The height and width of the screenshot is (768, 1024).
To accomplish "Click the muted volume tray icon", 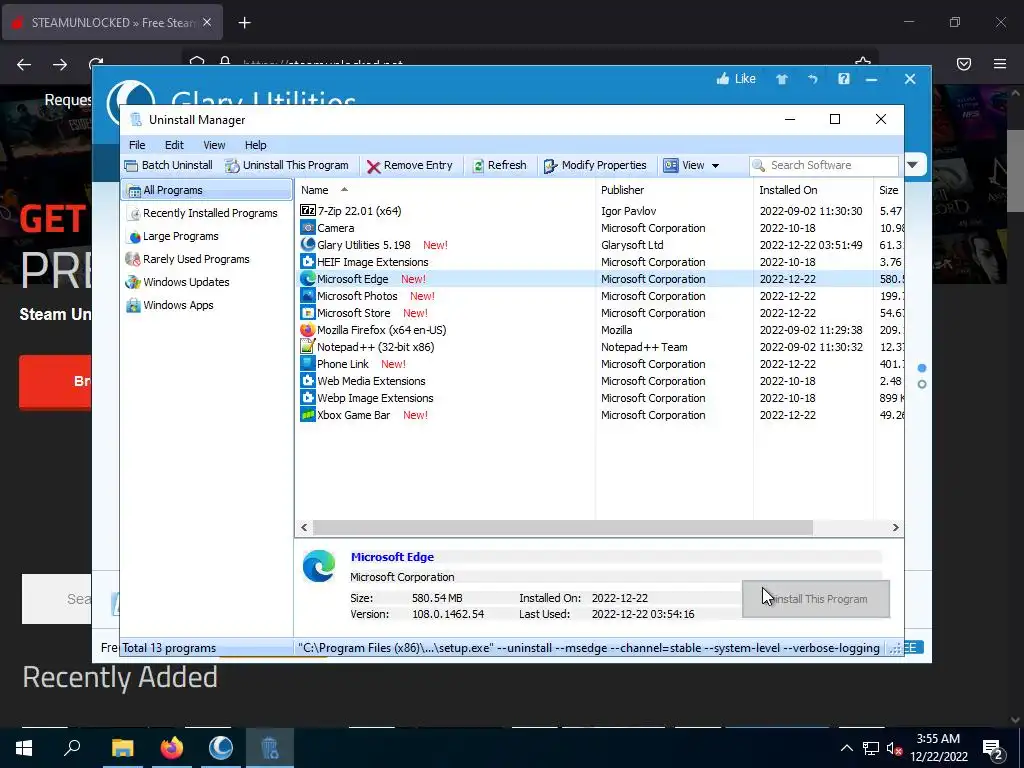I will pyautogui.click(x=894, y=748).
